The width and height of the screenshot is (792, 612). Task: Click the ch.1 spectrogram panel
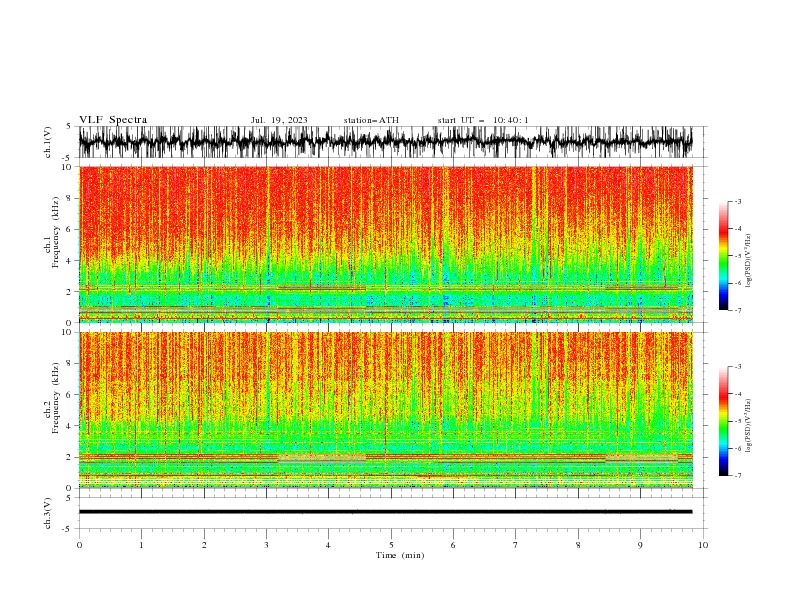386,244
